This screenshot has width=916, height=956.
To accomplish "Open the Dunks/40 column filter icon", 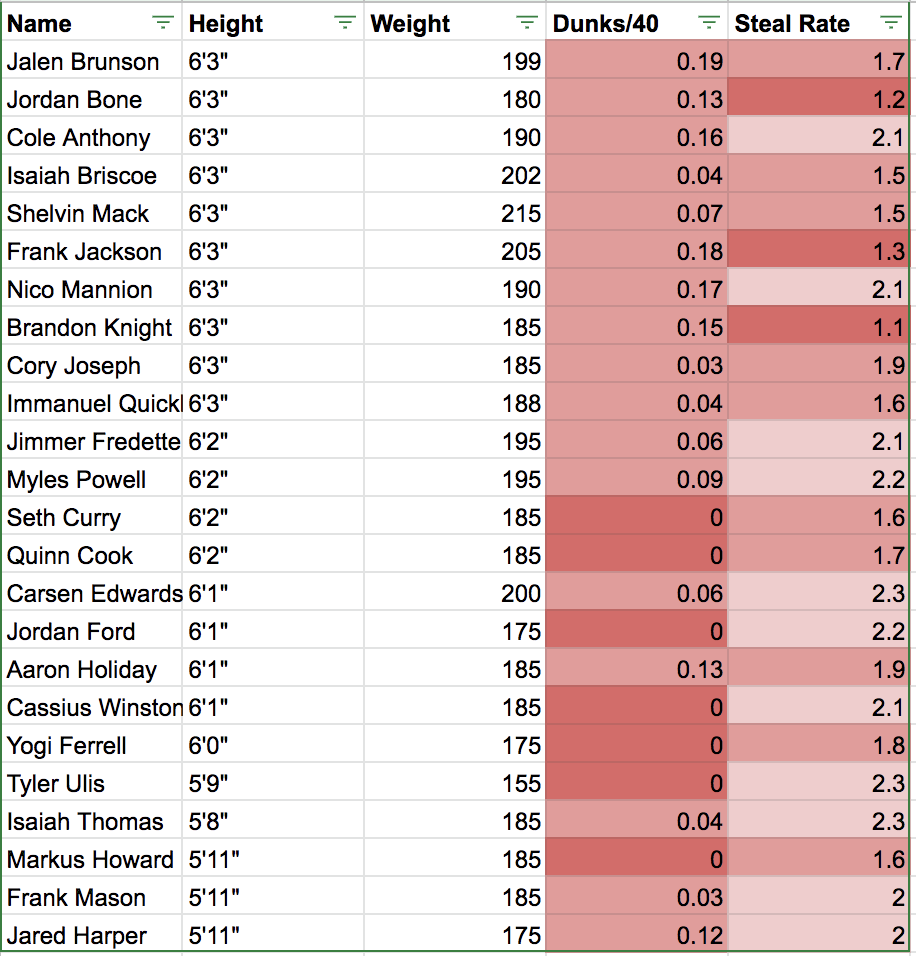I will [x=709, y=23].
